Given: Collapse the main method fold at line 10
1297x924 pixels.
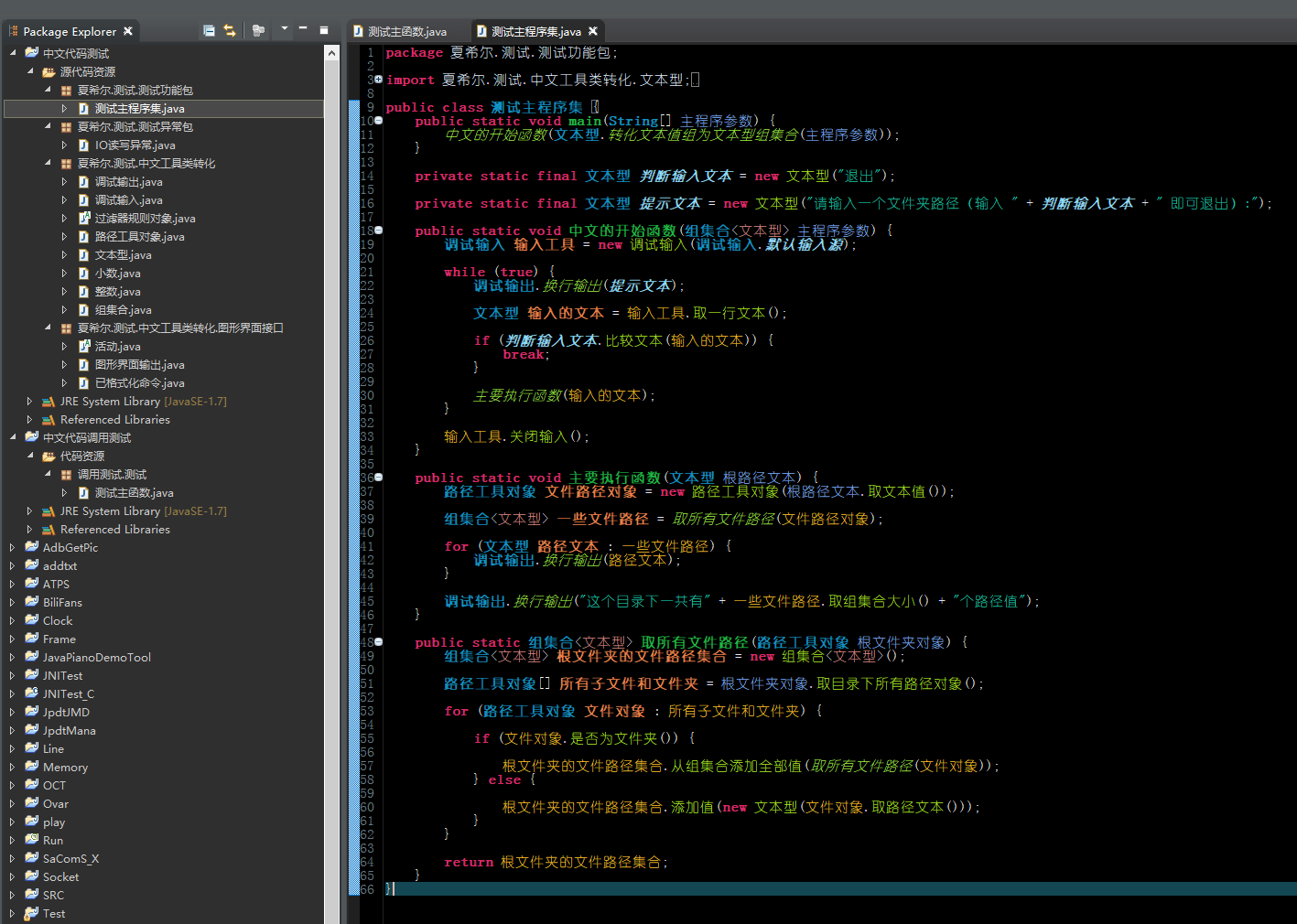Looking at the screenshot, I should click(x=379, y=121).
